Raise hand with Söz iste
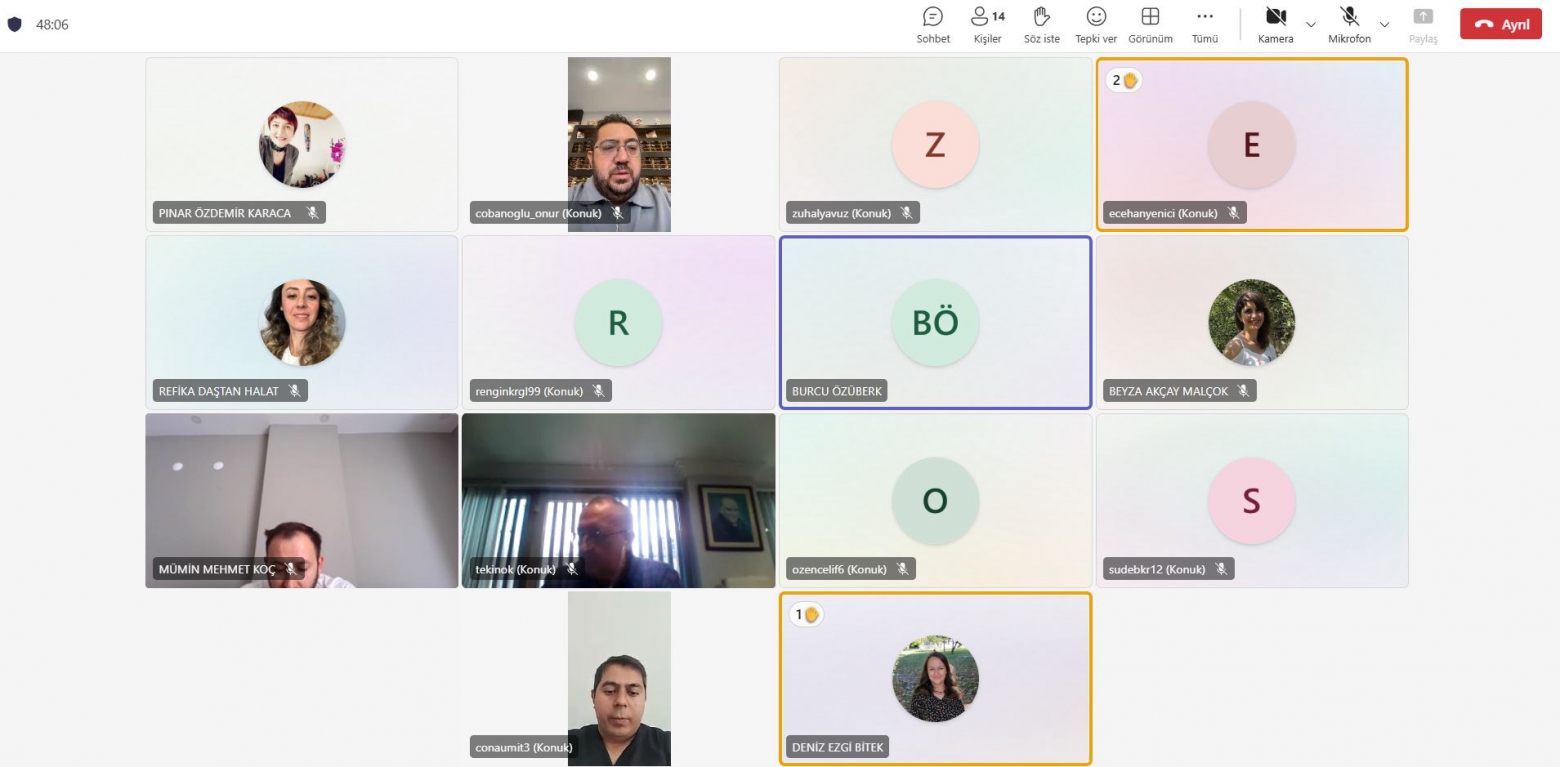The image size is (1560, 767). (x=1041, y=24)
